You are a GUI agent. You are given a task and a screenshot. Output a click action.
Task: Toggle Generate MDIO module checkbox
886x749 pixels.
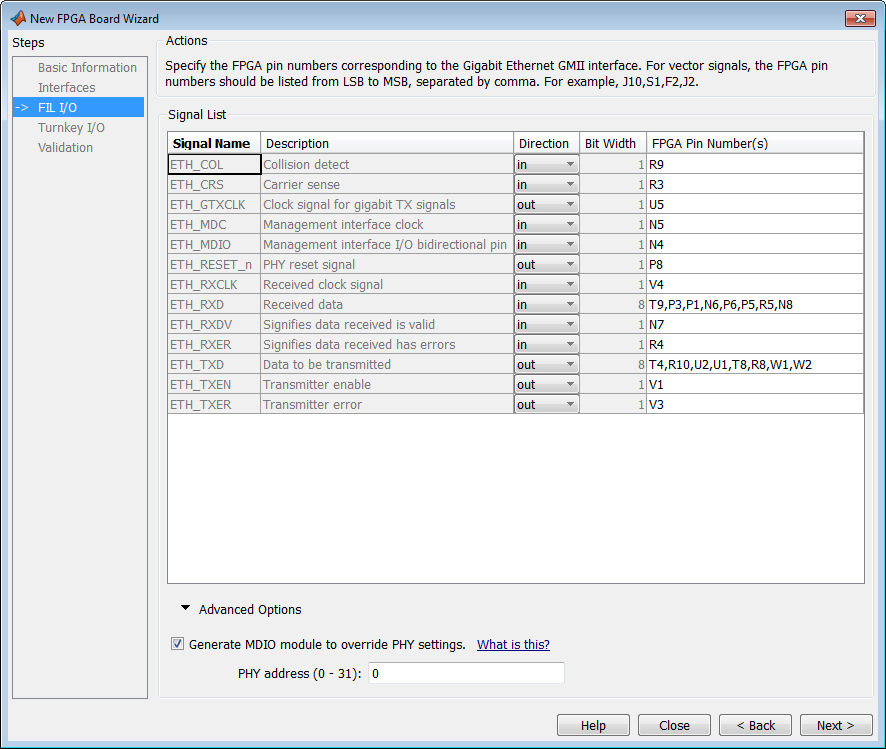click(x=177, y=644)
